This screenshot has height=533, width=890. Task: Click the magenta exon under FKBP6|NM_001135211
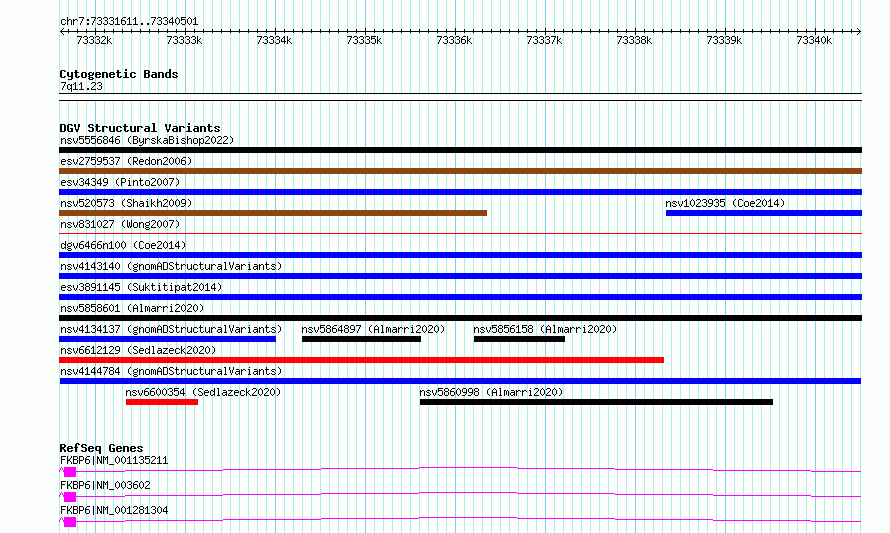[70, 472]
